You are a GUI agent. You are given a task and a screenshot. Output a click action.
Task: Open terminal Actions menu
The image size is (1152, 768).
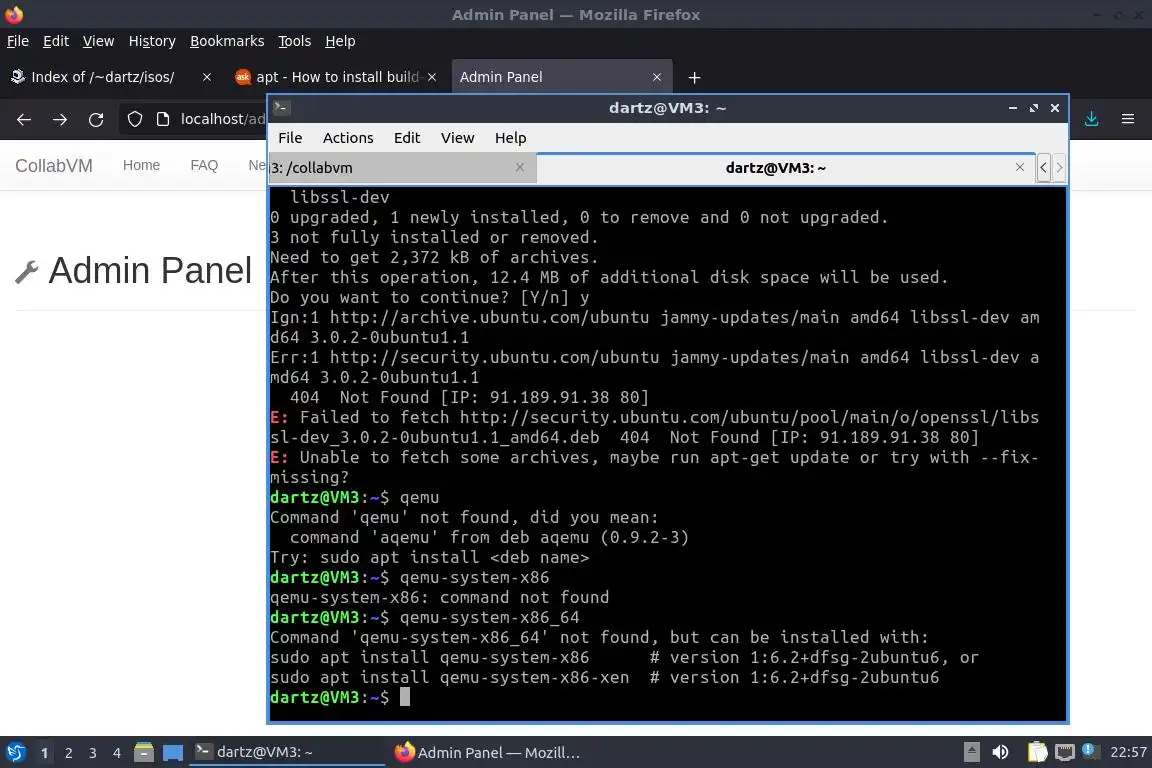tap(348, 138)
